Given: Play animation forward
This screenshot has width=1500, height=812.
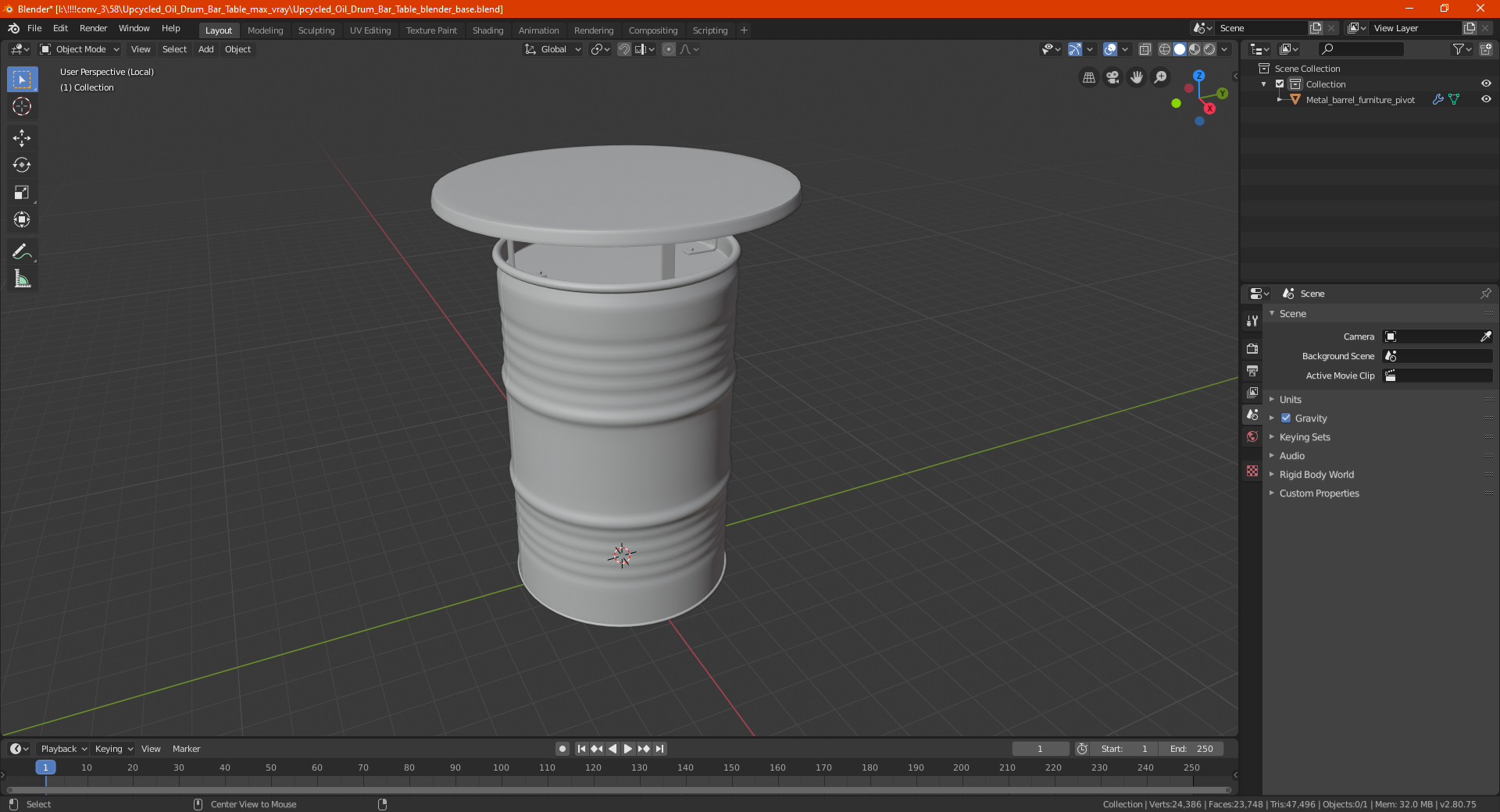Looking at the screenshot, I should point(628,749).
